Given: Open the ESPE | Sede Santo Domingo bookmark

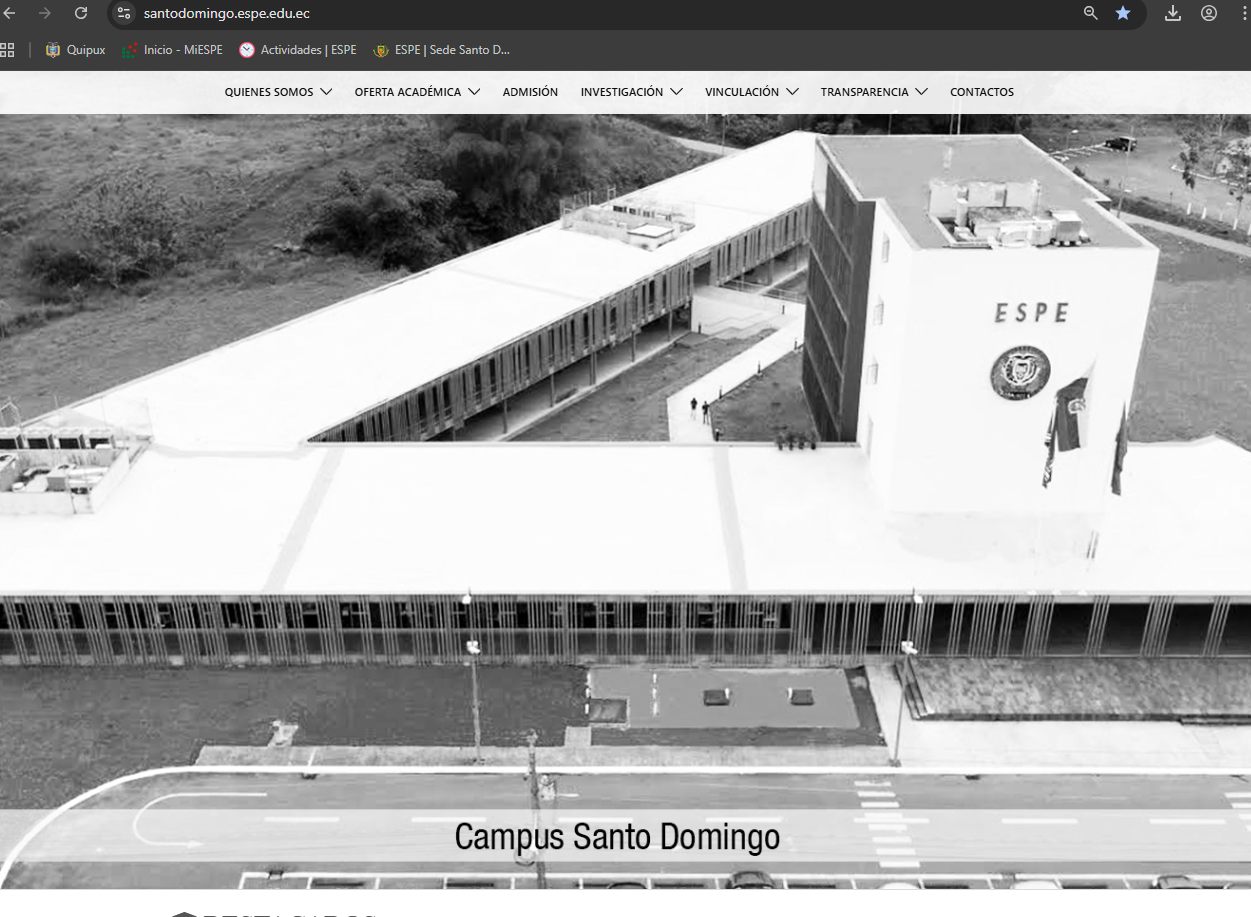Looking at the screenshot, I should click(441, 50).
